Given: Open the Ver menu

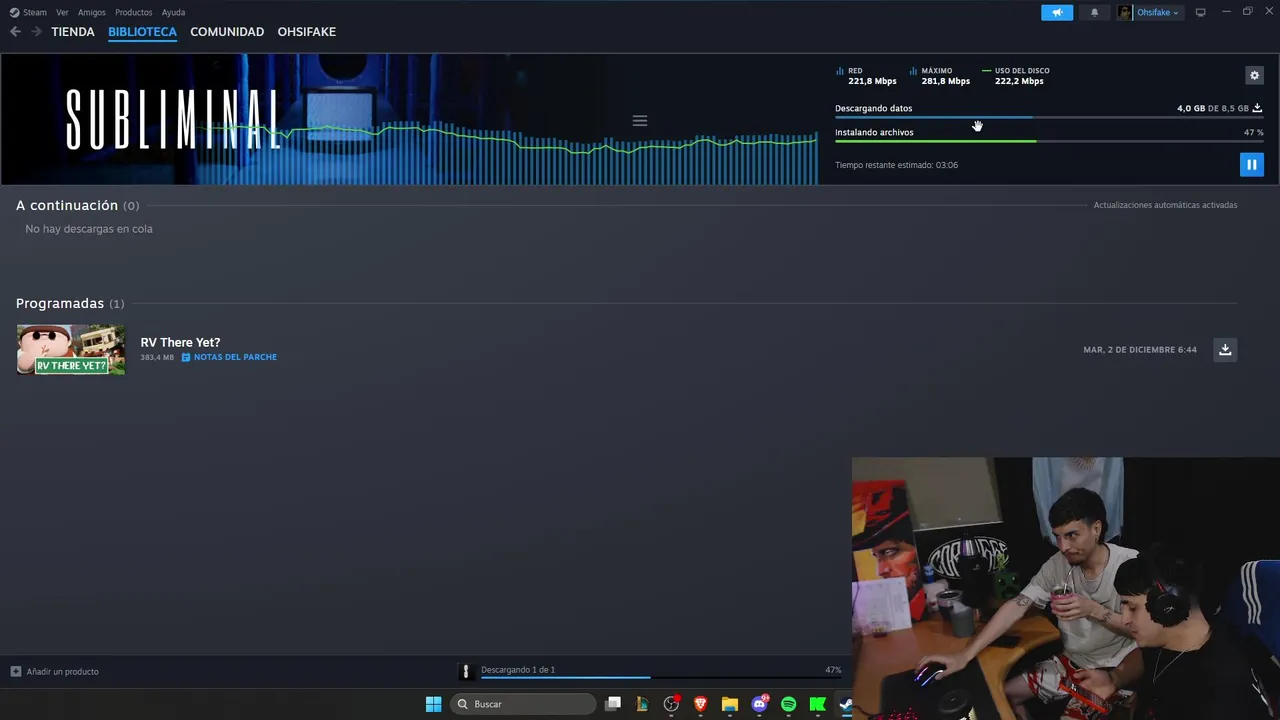Looking at the screenshot, I should coord(62,12).
